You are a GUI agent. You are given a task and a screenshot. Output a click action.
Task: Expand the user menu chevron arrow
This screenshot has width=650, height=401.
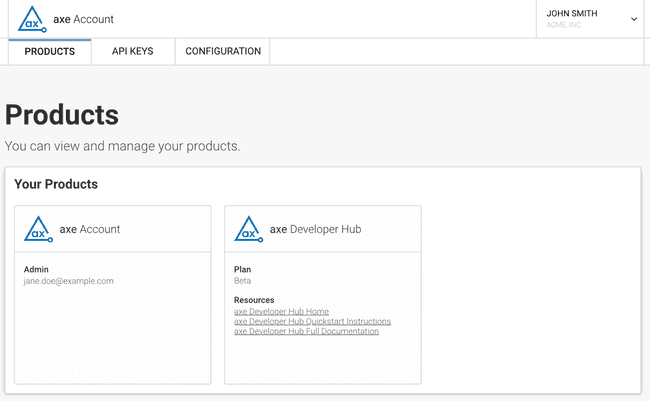(634, 19)
